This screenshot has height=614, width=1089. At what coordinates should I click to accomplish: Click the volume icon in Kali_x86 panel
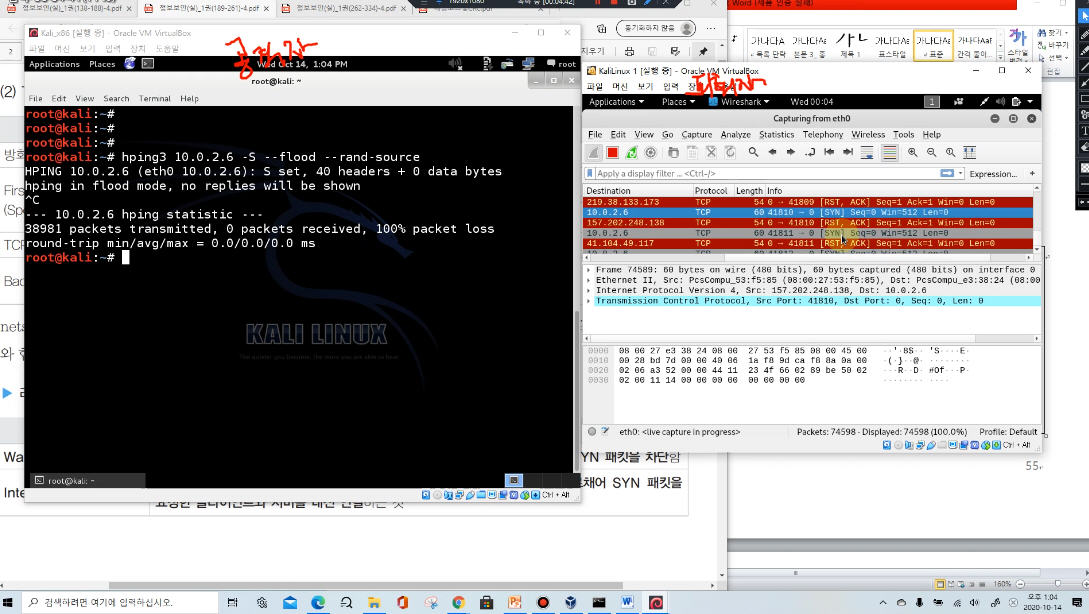coord(455,64)
